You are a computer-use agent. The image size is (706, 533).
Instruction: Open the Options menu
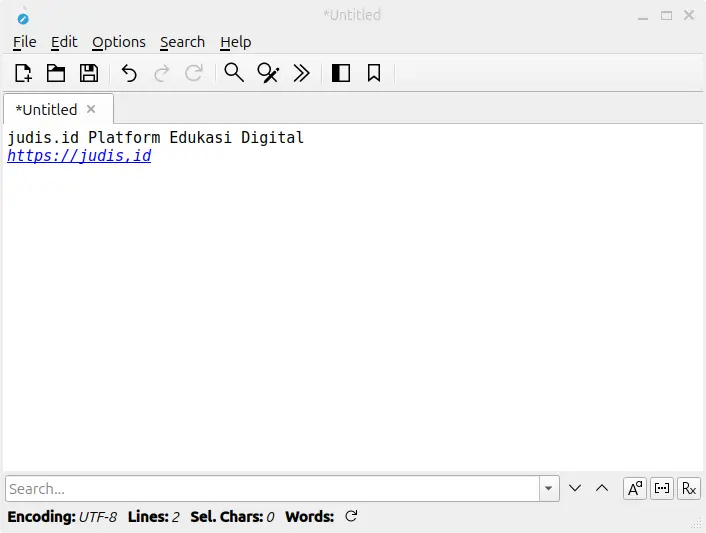tap(119, 42)
